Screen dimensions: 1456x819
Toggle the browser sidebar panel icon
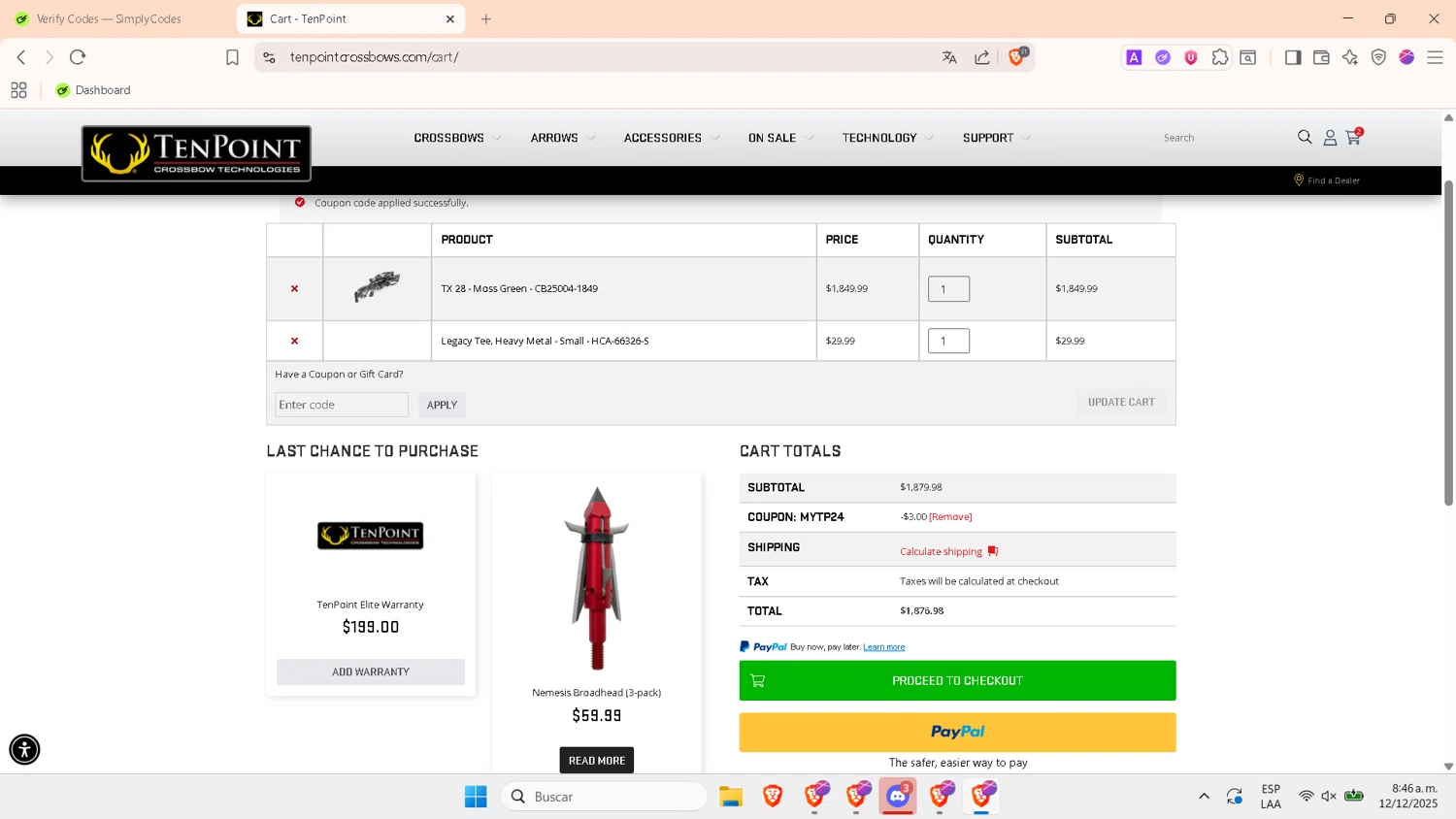click(1293, 57)
